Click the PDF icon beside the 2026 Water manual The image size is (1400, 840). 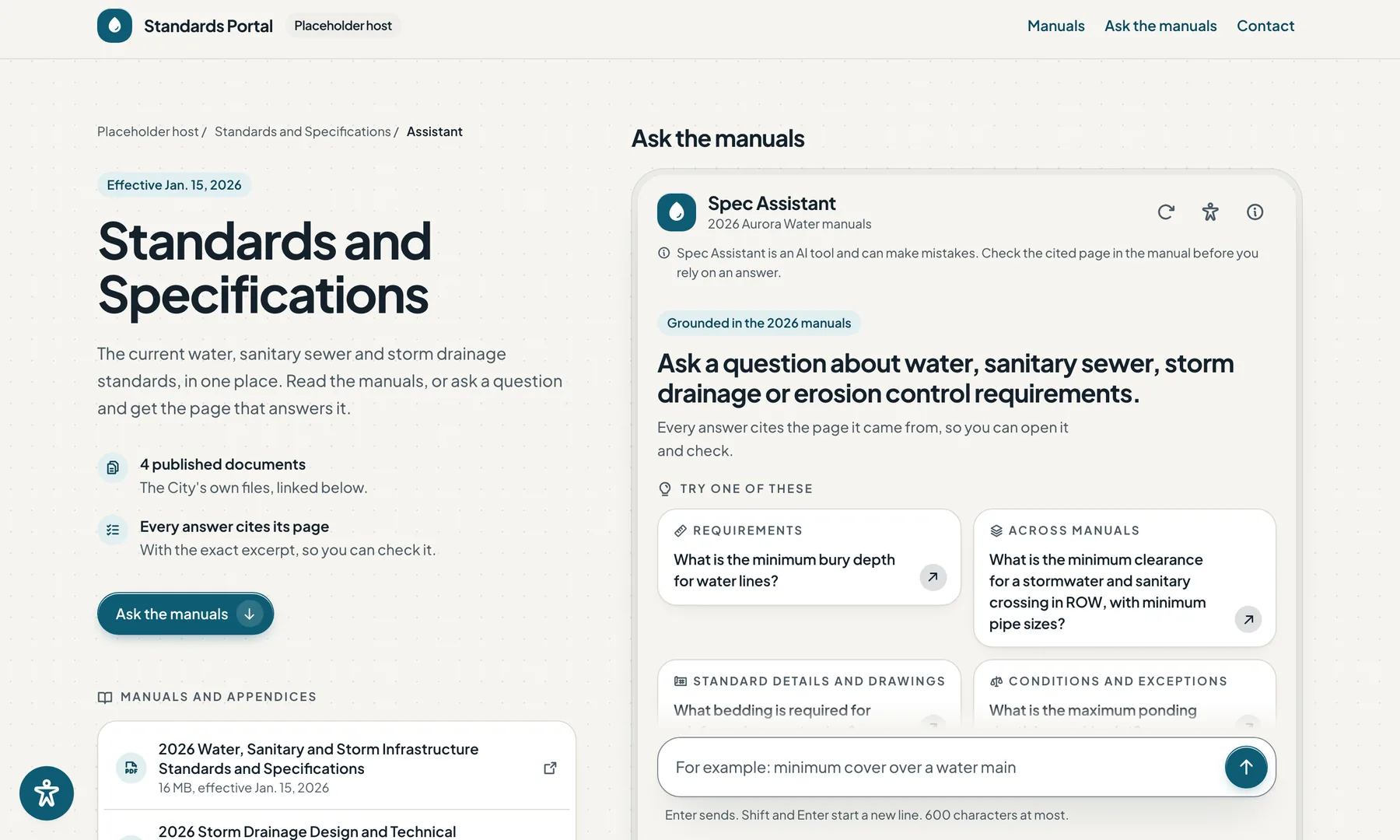(131, 768)
